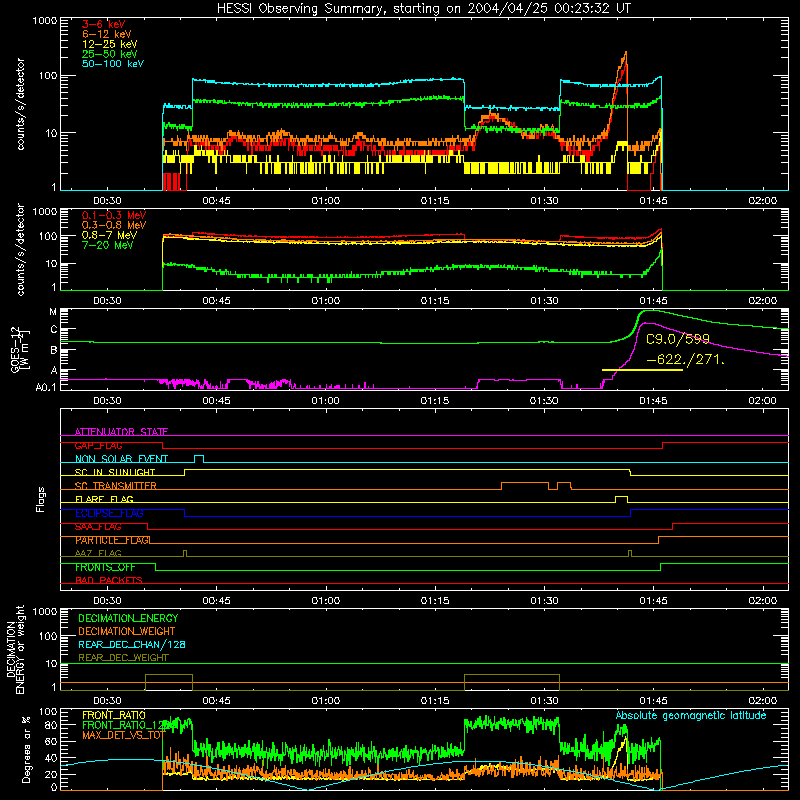The height and width of the screenshot is (800, 800).
Task: Click the first wide SC_TRANSMITTER pulse
Action: (x=525, y=486)
